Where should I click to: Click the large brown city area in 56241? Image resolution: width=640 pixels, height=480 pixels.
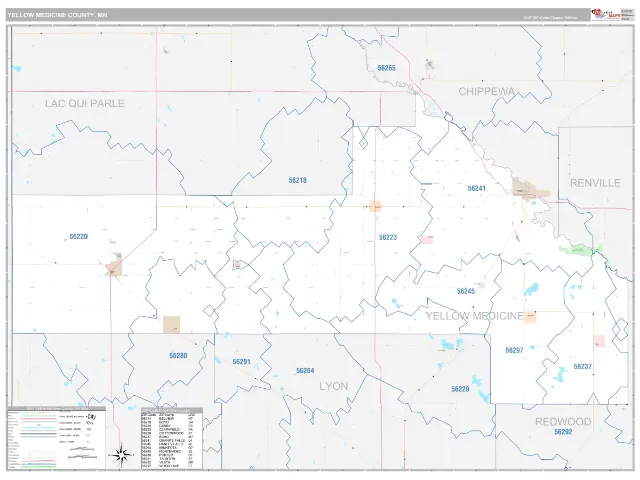point(529,188)
